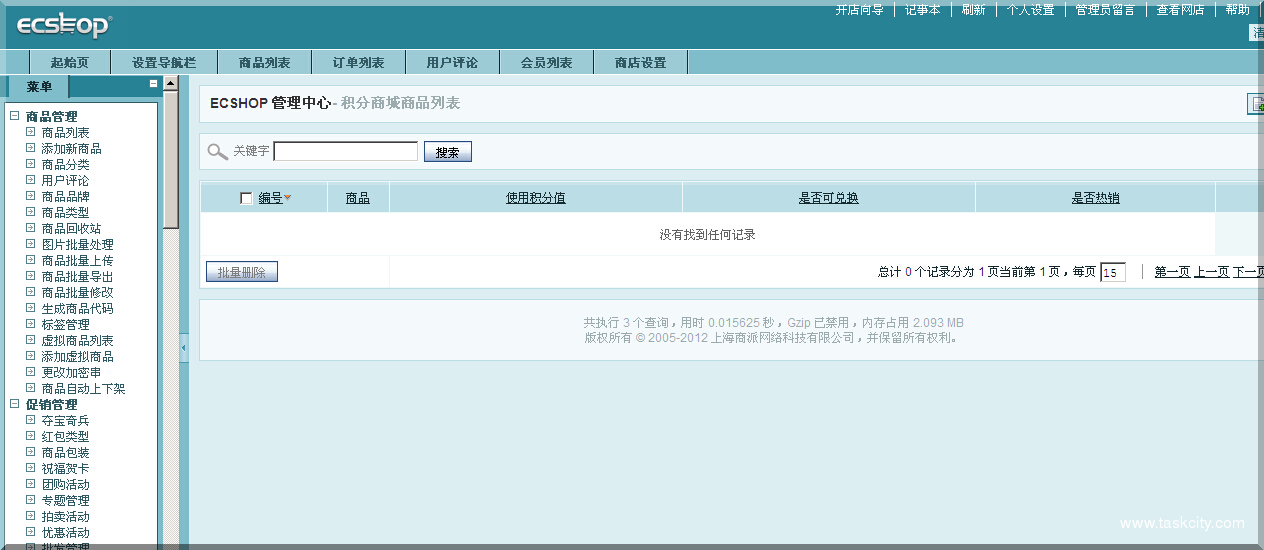Click the sidebar scrollbar up arrow
The height and width of the screenshot is (550, 1264).
tap(171, 84)
